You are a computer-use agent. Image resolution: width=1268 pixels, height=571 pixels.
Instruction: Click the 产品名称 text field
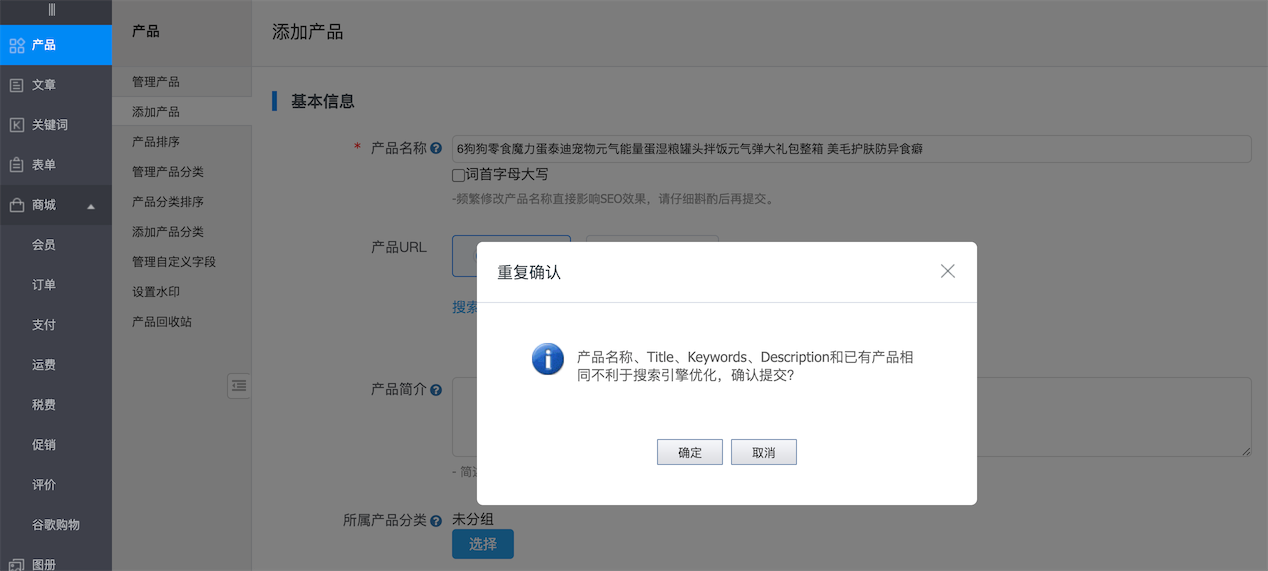850,149
